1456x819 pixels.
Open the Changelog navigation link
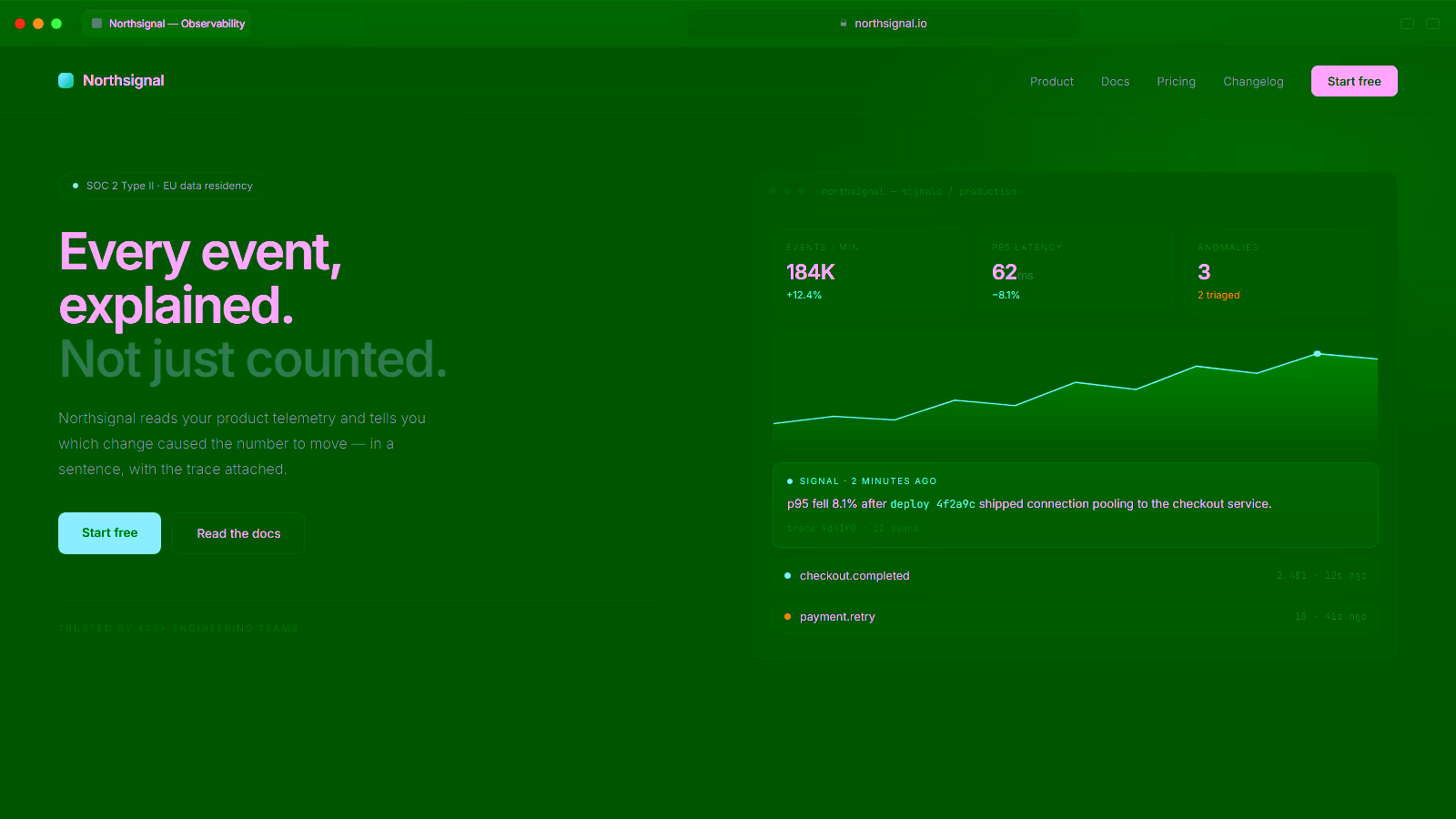point(1253,81)
